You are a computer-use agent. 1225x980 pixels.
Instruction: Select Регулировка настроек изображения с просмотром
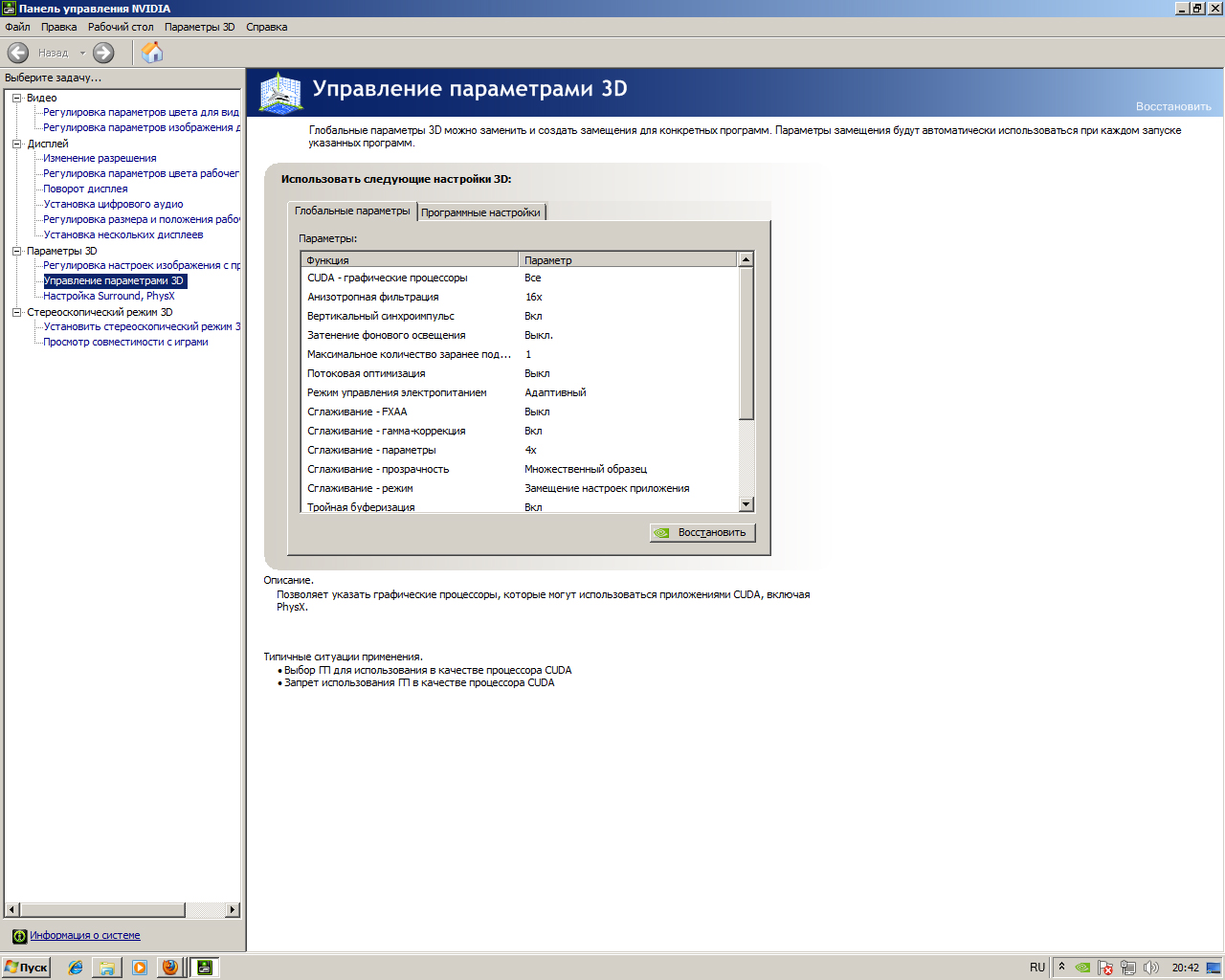(x=142, y=265)
